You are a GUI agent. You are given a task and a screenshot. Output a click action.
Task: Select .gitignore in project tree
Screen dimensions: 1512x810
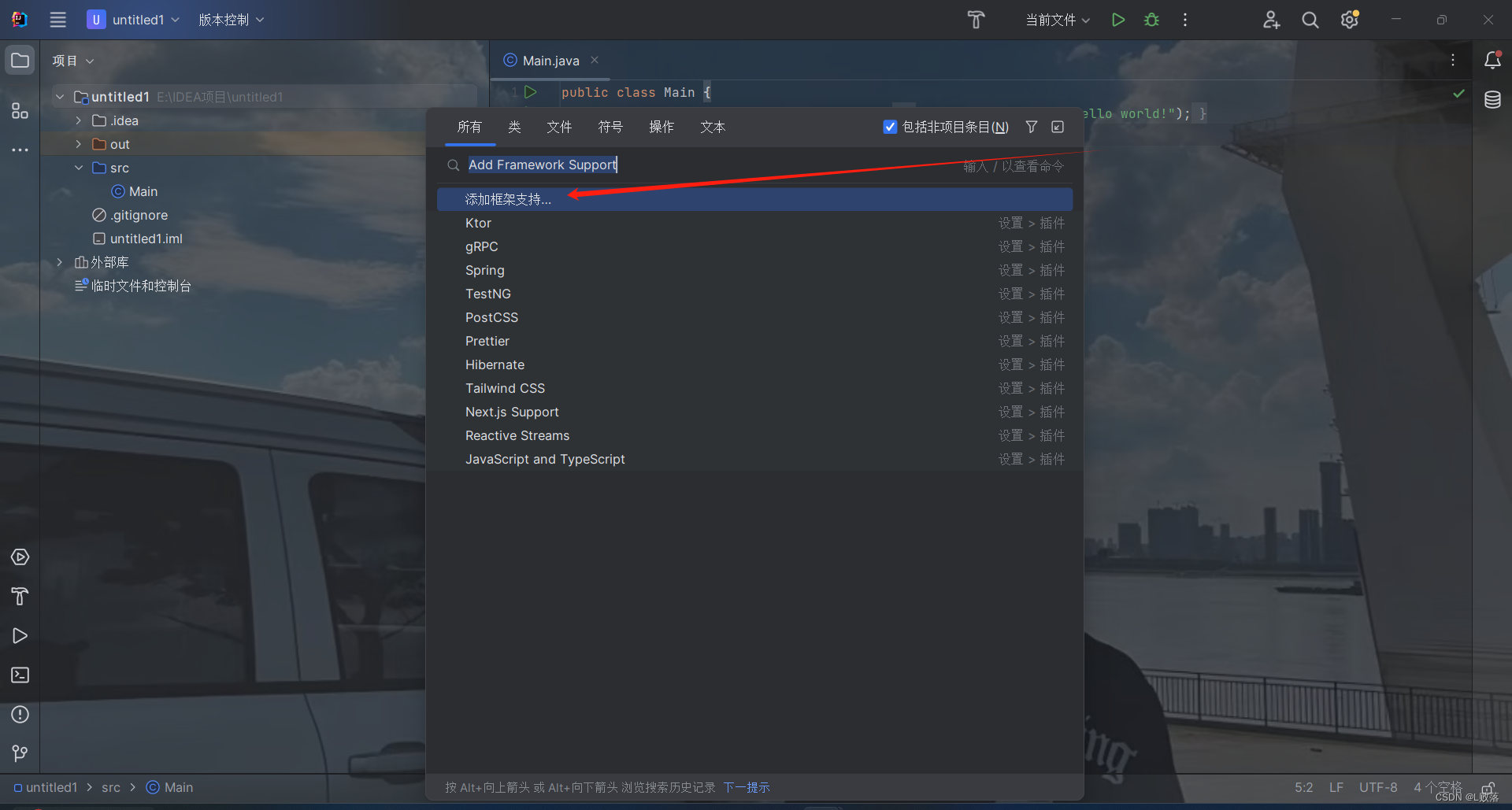point(130,215)
